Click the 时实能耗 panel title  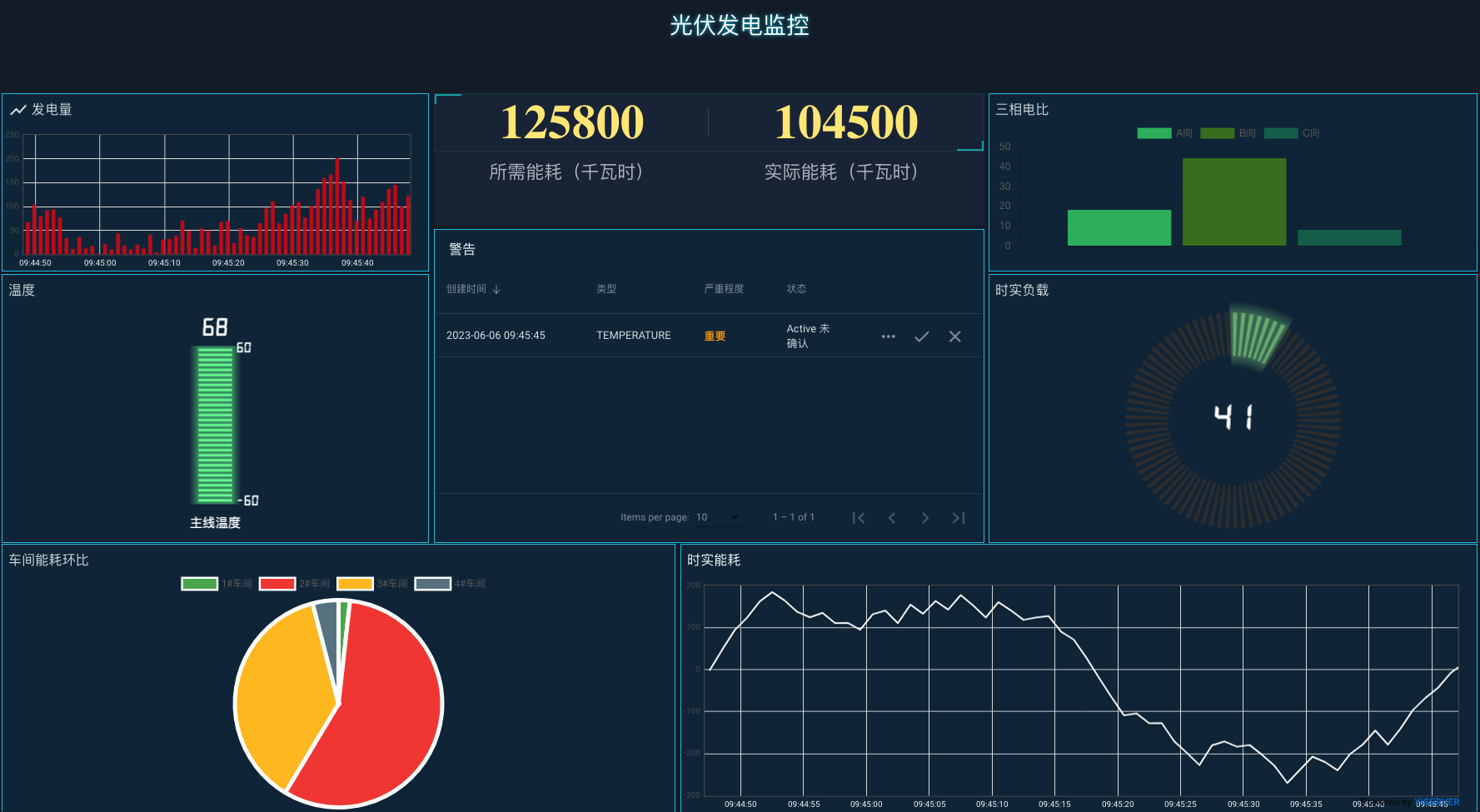714,560
